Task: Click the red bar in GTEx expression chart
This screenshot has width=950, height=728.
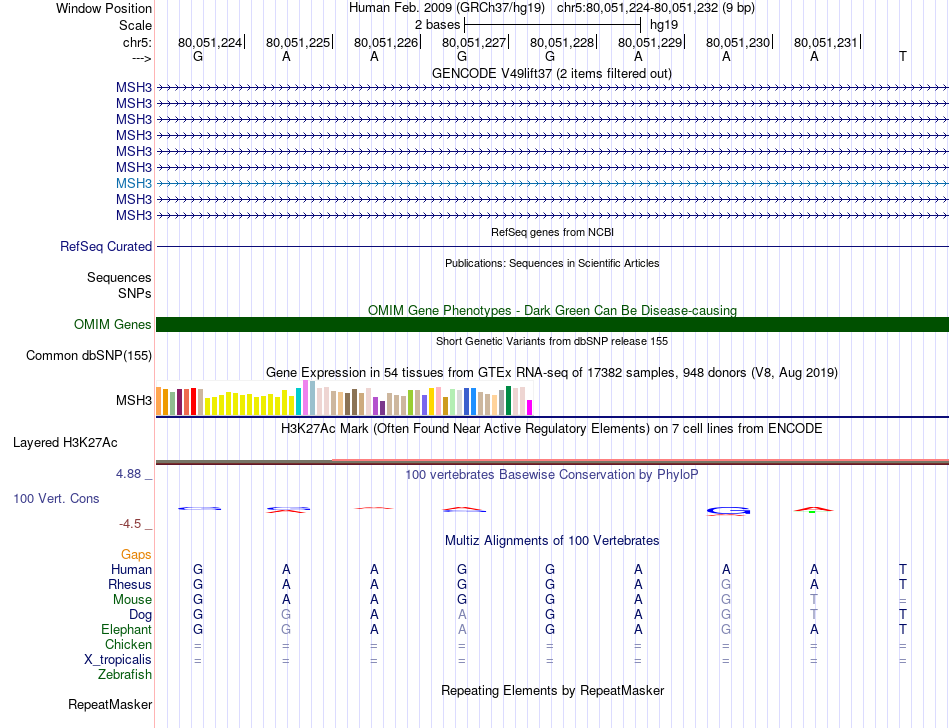Action: tap(193, 401)
